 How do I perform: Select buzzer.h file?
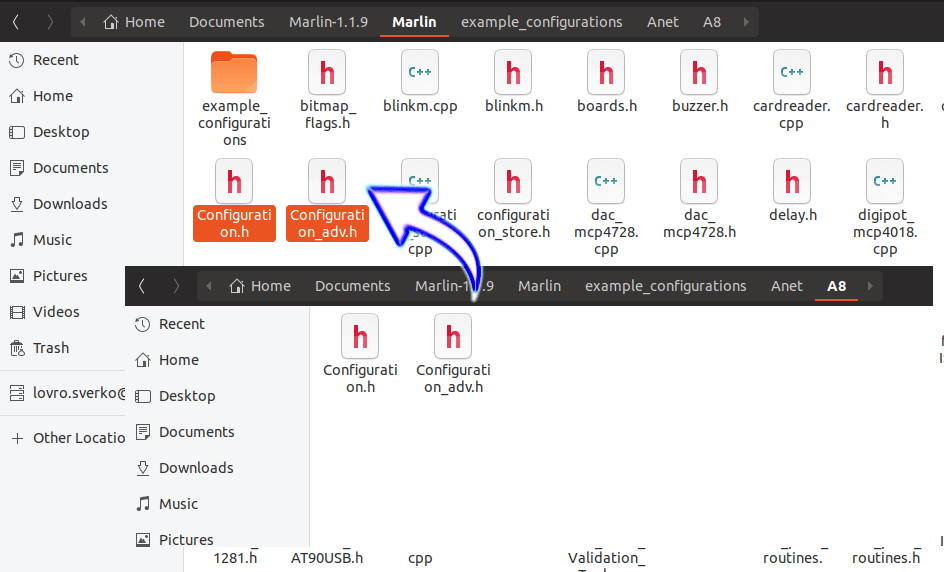pos(700,81)
